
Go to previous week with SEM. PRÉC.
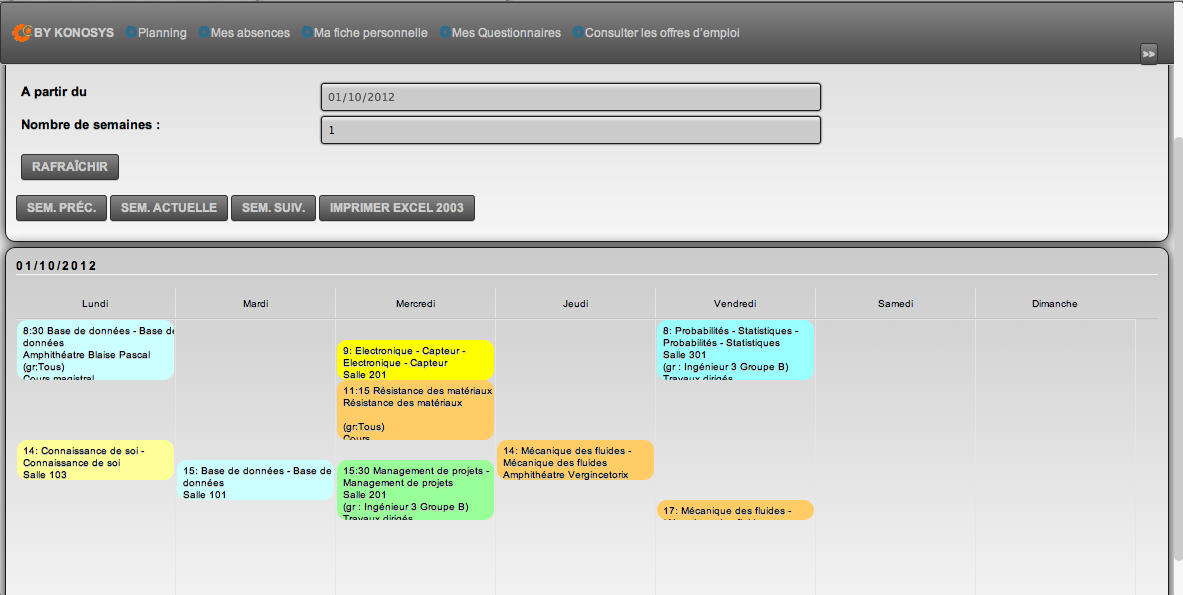pyautogui.click(x=62, y=207)
